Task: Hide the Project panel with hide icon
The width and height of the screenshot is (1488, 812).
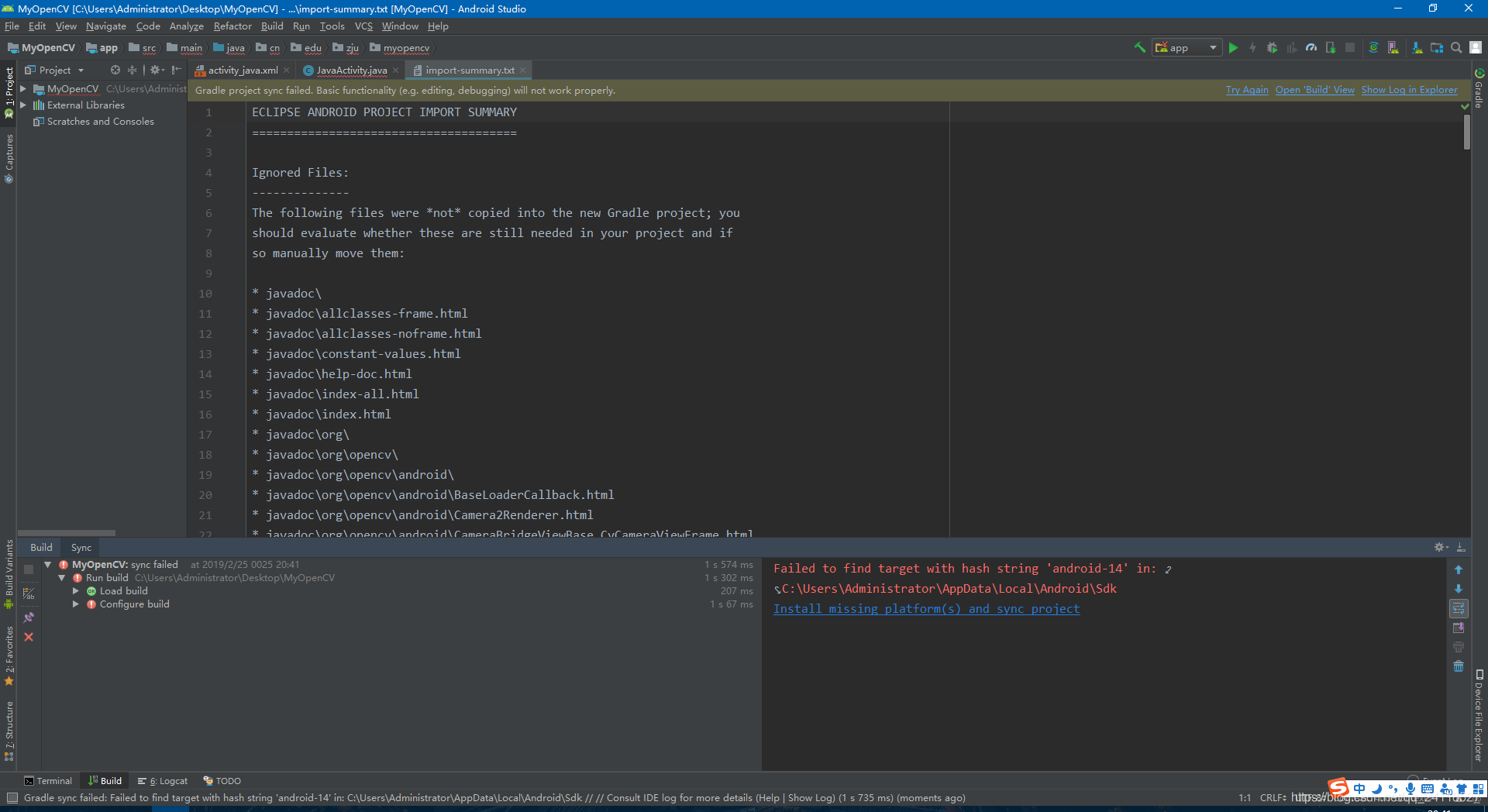Action: tap(176, 70)
